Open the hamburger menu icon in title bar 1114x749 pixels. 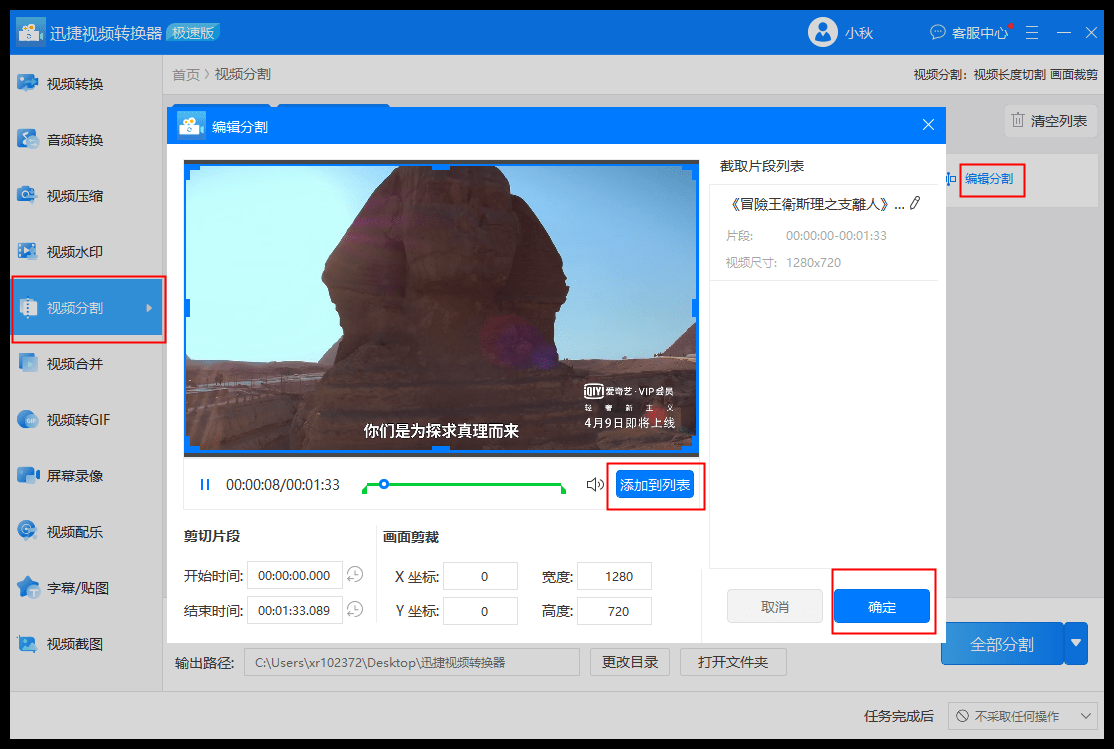pos(1032,33)
